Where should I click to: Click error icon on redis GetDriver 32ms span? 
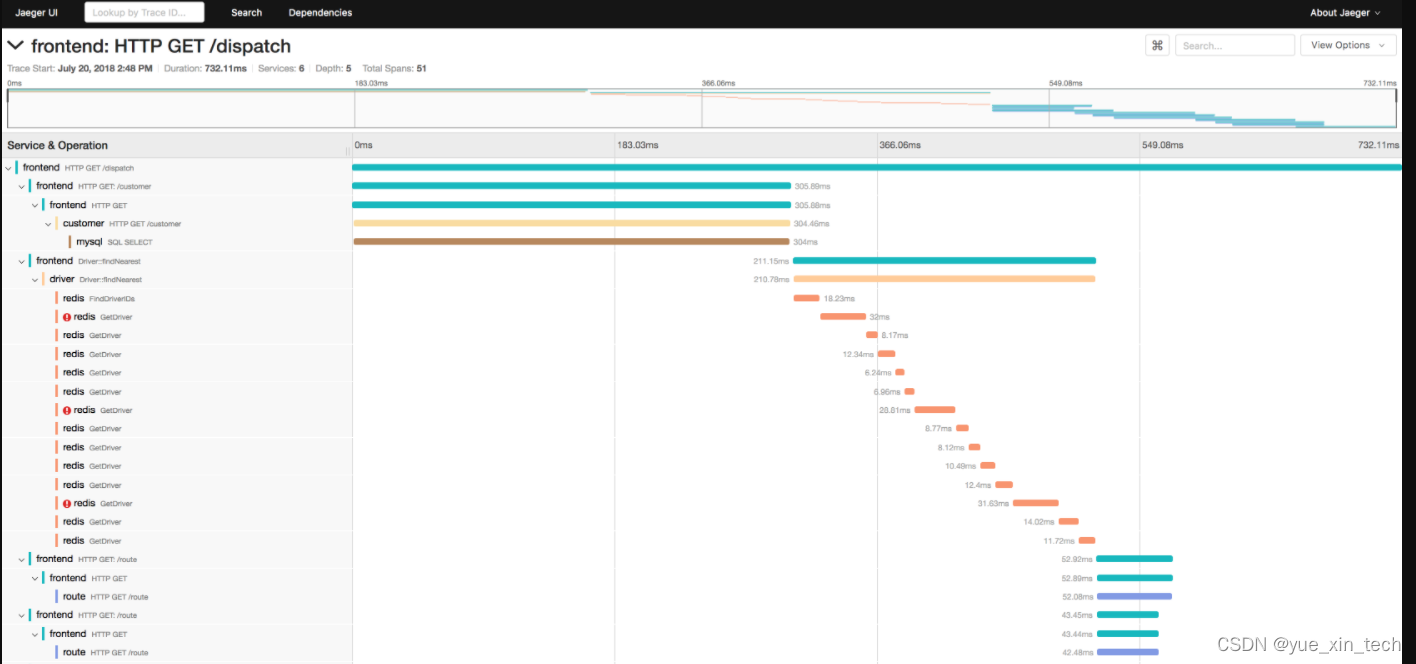click(67, 317)
